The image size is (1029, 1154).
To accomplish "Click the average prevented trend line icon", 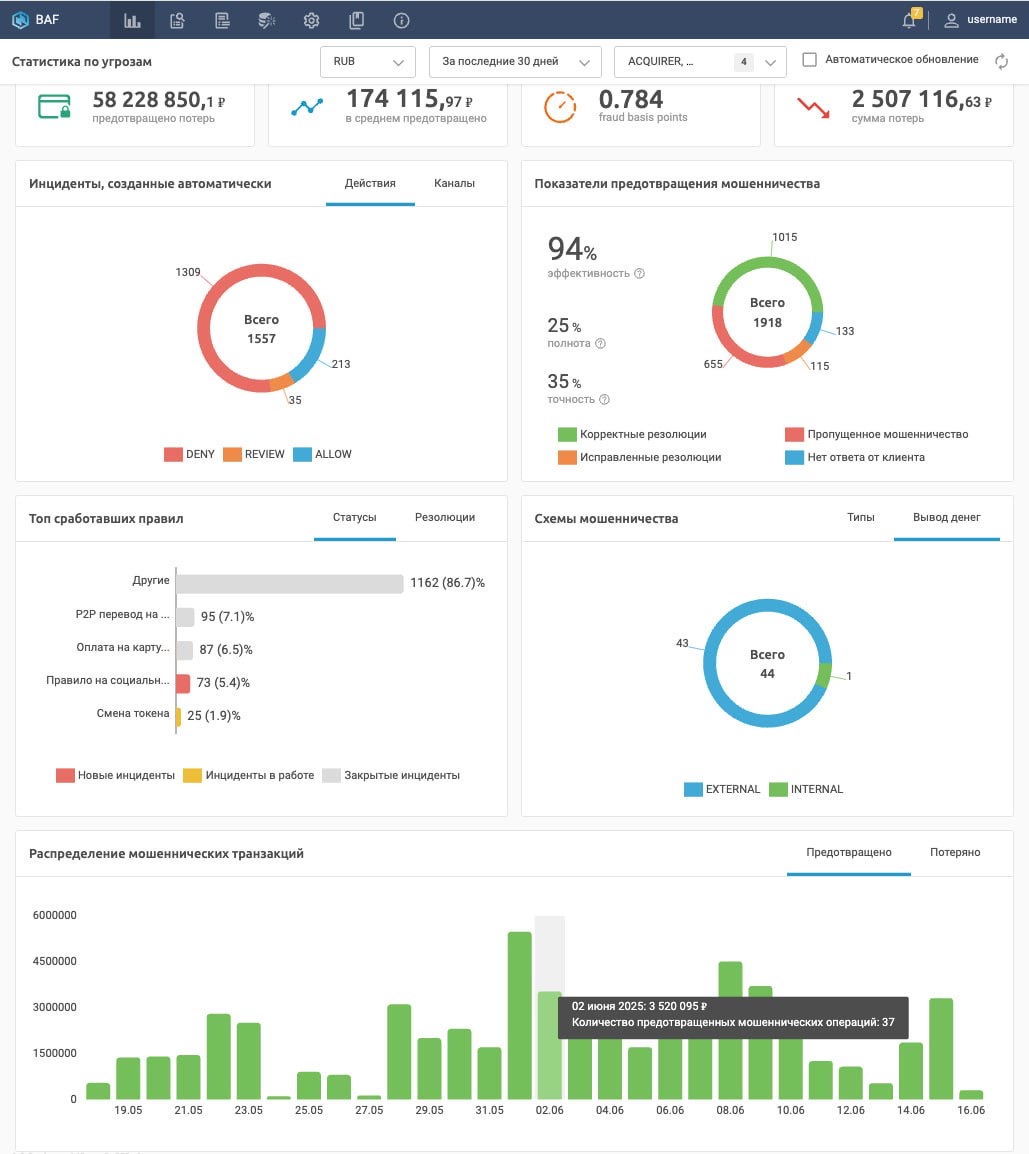I will pos(307,107).
